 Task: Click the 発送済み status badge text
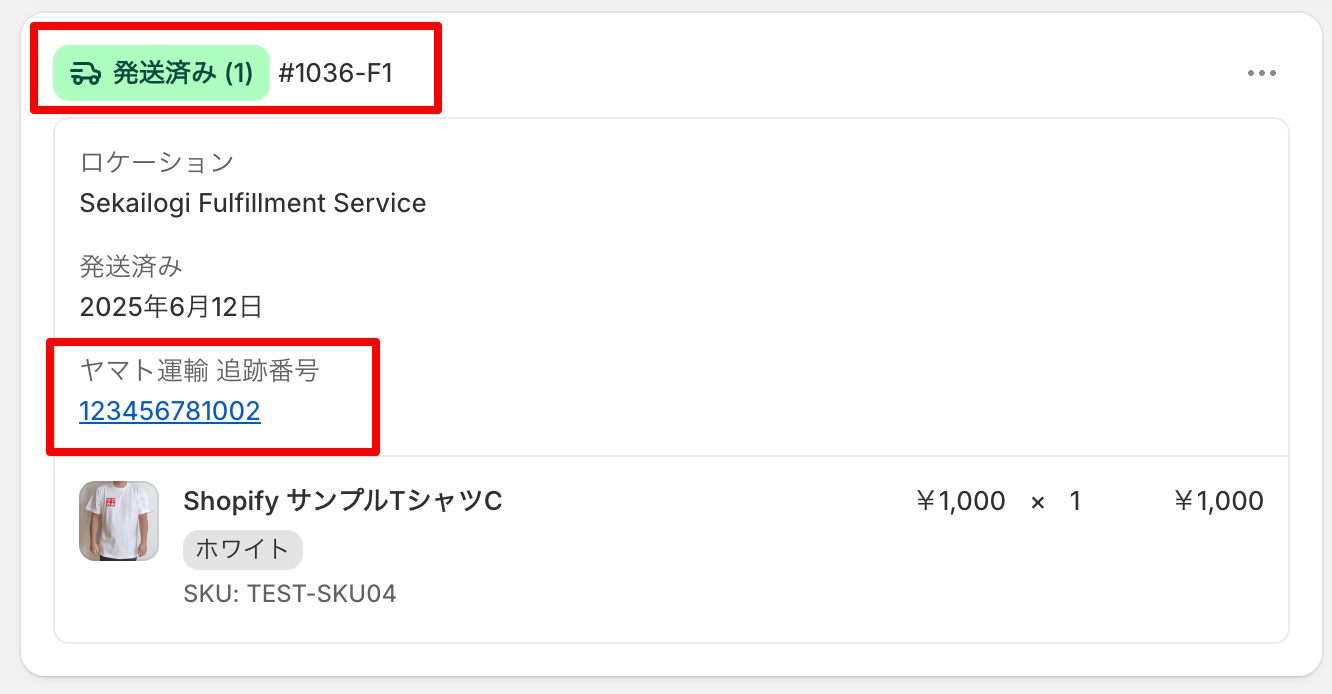pyautogui.click(x=164, y=73)
